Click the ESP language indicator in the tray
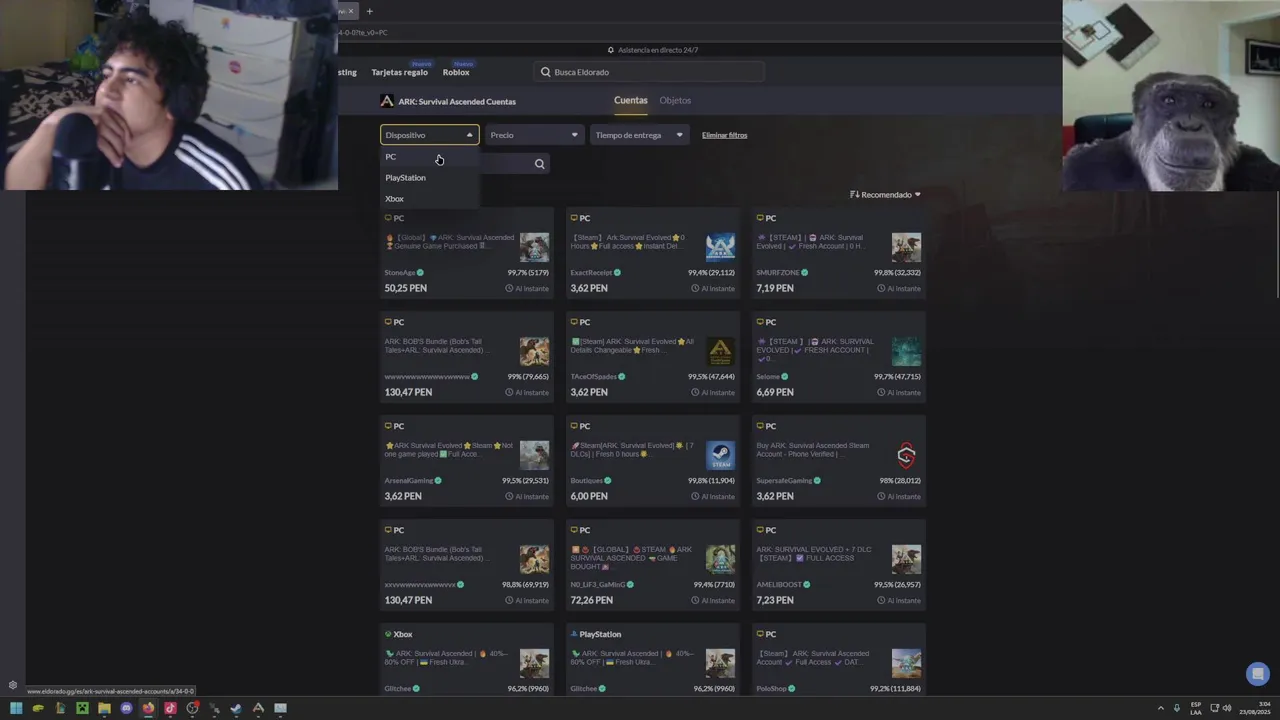Screen dimensions: 1280x720 point(1196,708)
